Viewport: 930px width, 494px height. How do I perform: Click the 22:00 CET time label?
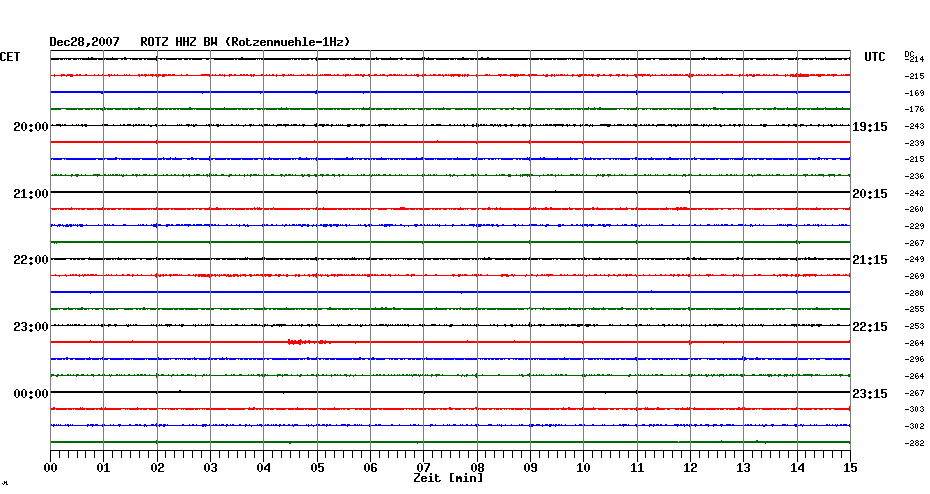coord(31,260)
